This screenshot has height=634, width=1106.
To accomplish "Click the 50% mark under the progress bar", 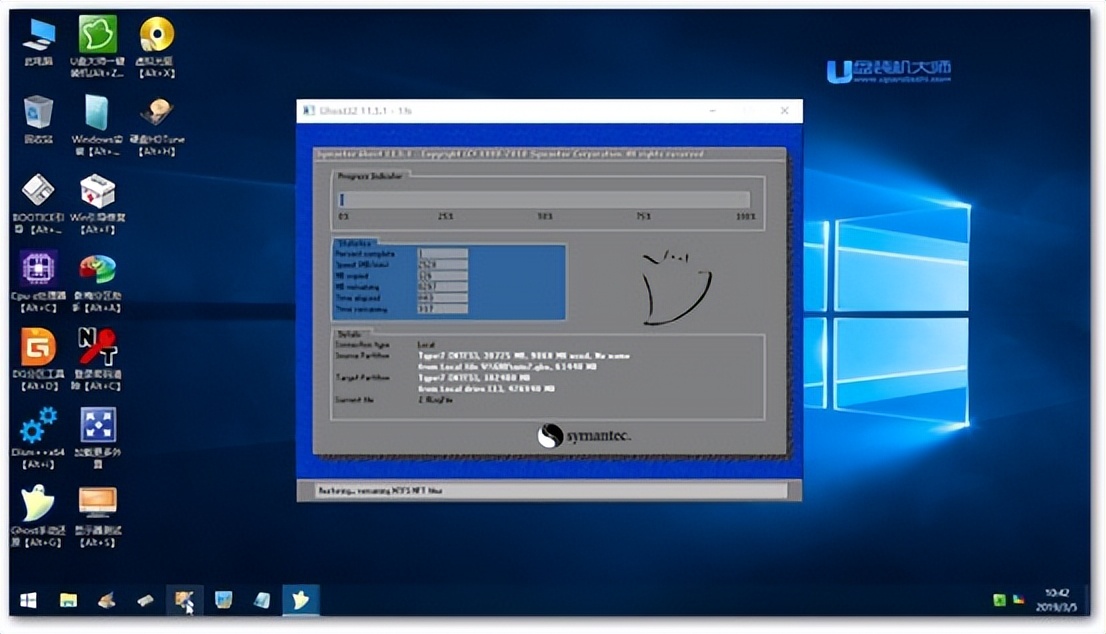I will pos(545,217).
